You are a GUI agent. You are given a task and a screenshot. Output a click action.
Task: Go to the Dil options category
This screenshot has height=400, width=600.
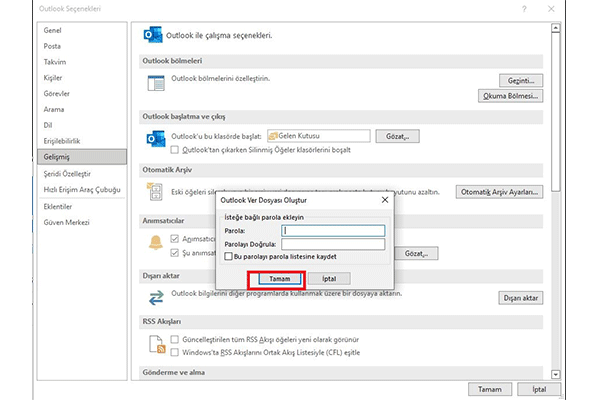(47, 125)
